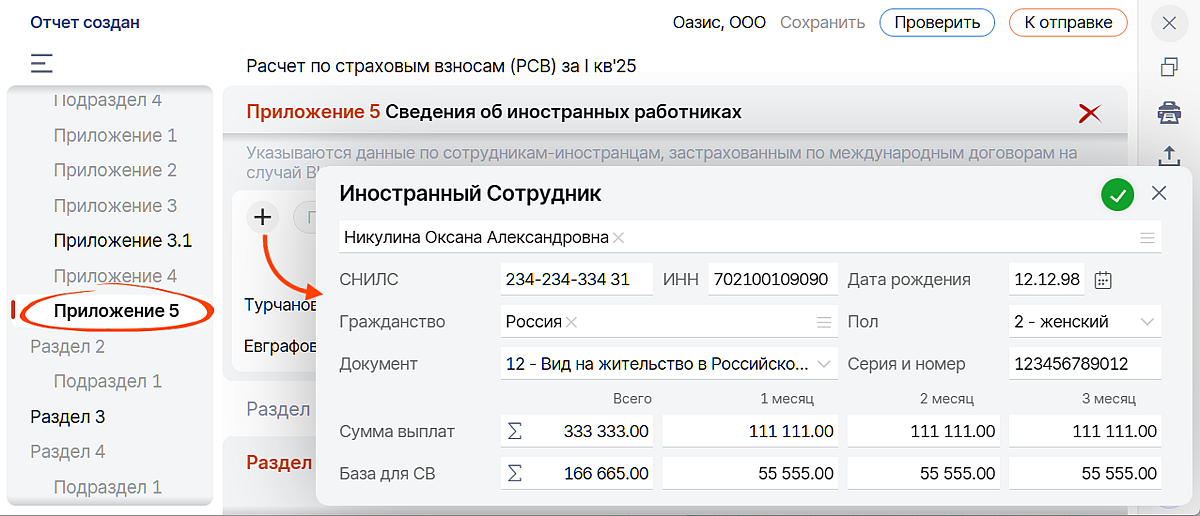Click the sum icon for Сумма выплат
The height and width of the screenshot is (516, 1200).
515,432
